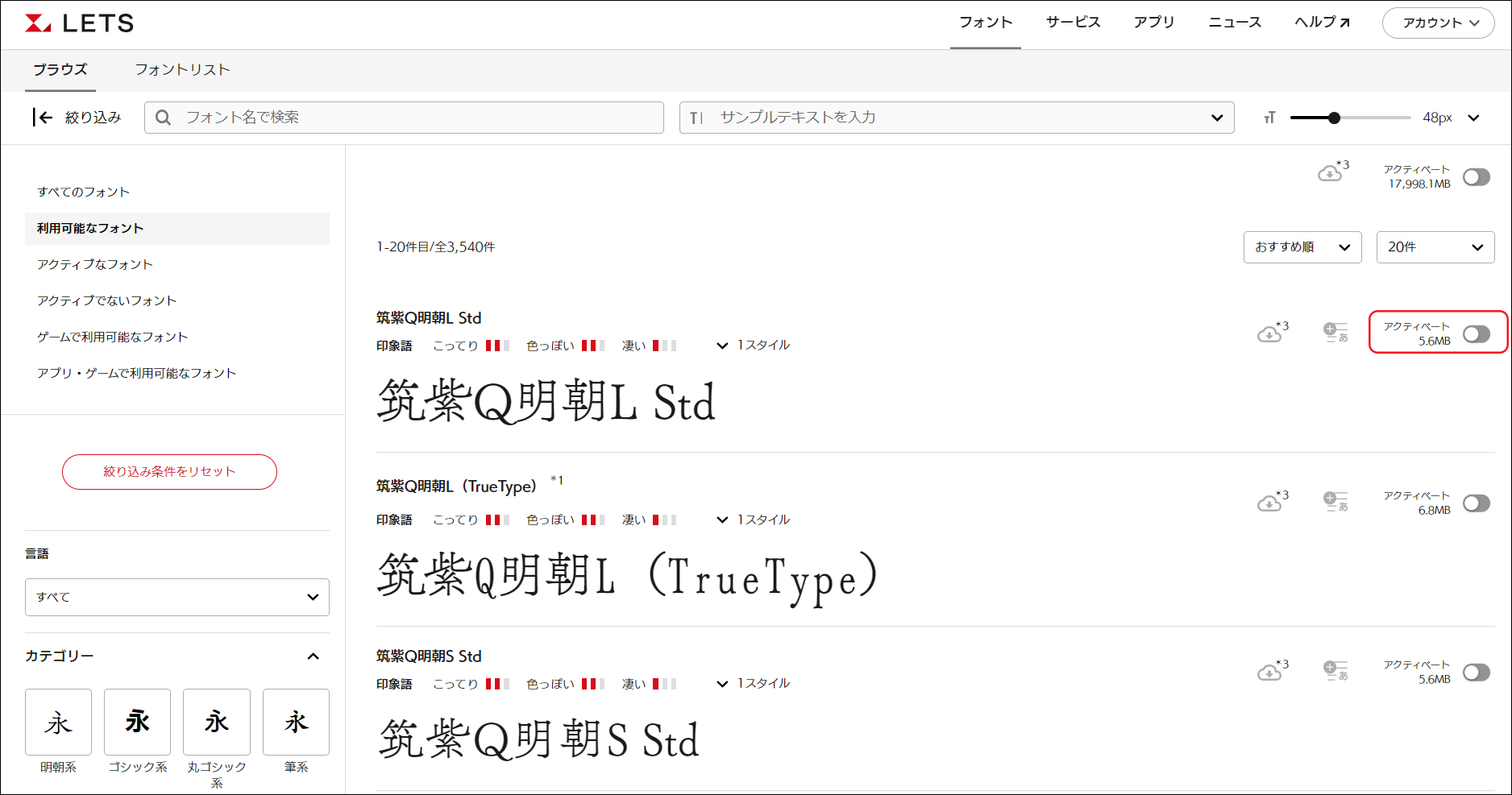Toggle the activate-all switch showing 17,998.1MB

pyautogui.click(x=1476, y=177)
